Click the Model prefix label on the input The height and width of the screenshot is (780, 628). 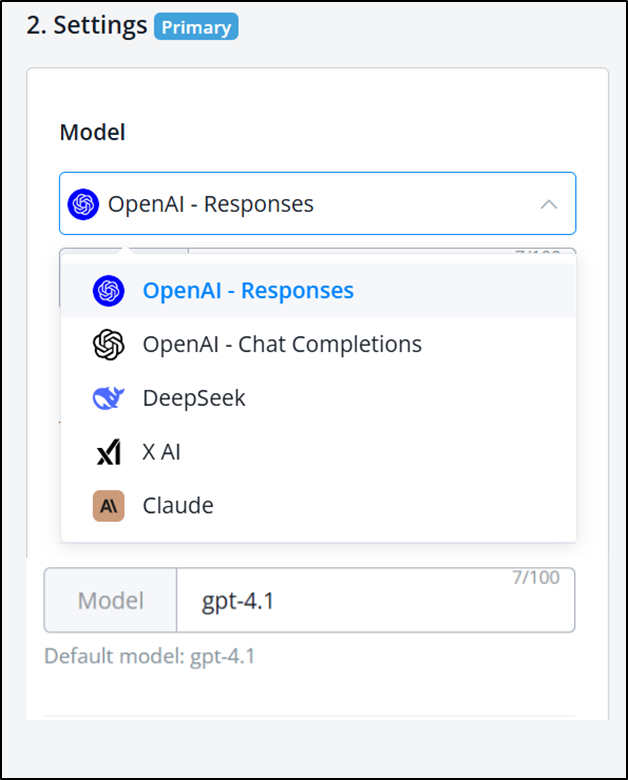pos(111,601)
